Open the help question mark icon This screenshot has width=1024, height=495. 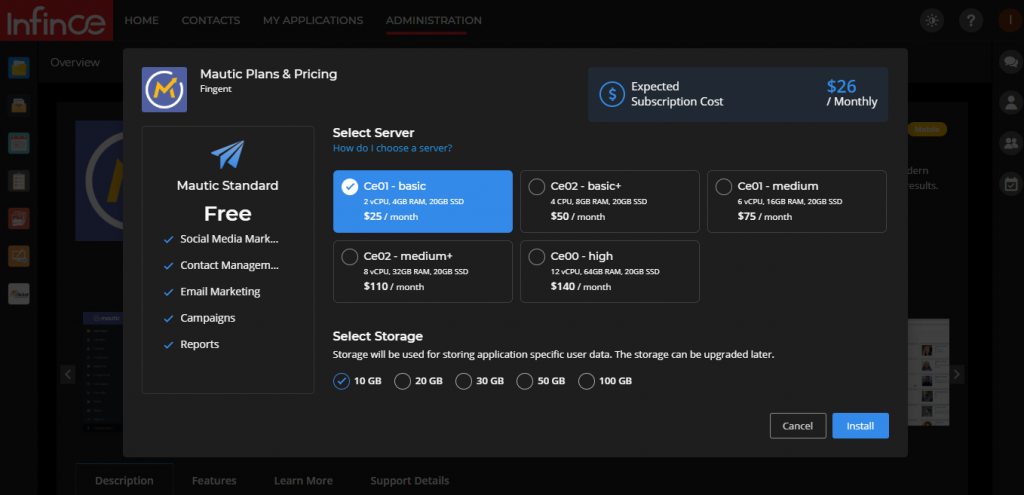pos(971,21)
